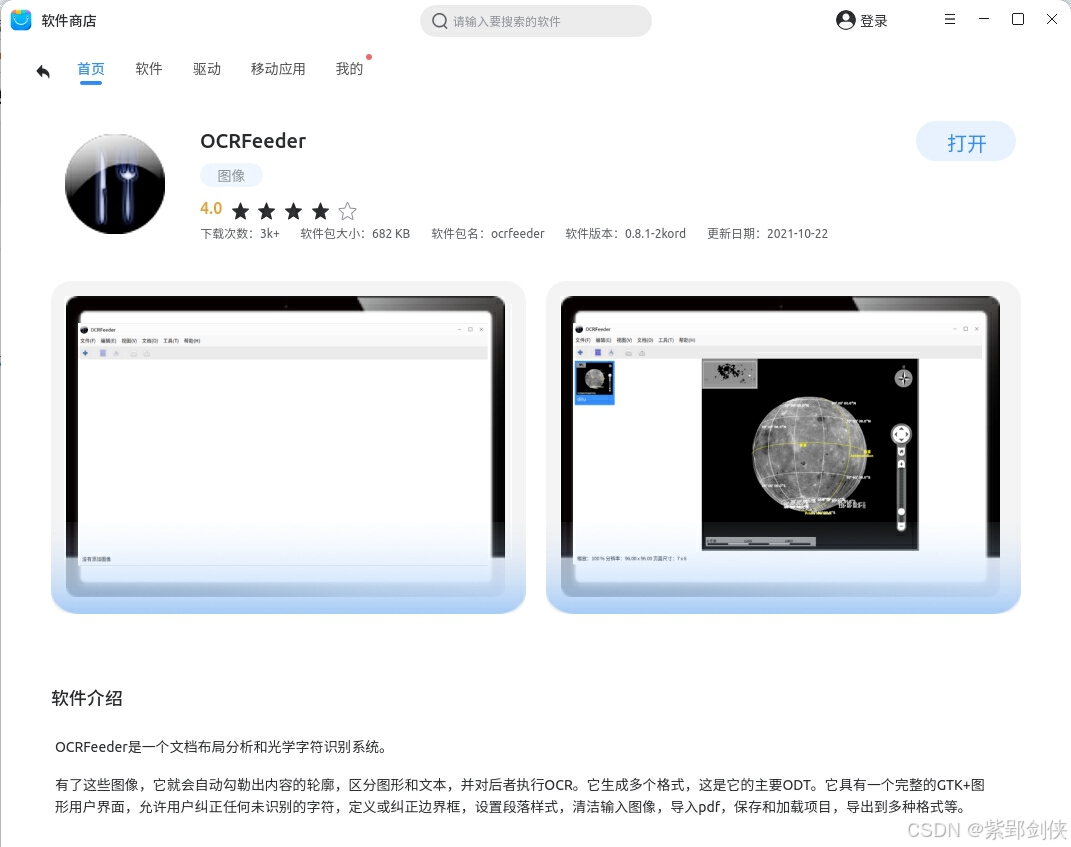Click the third rating star
The image size is (1071, 847).
click(x=294, y=210)
